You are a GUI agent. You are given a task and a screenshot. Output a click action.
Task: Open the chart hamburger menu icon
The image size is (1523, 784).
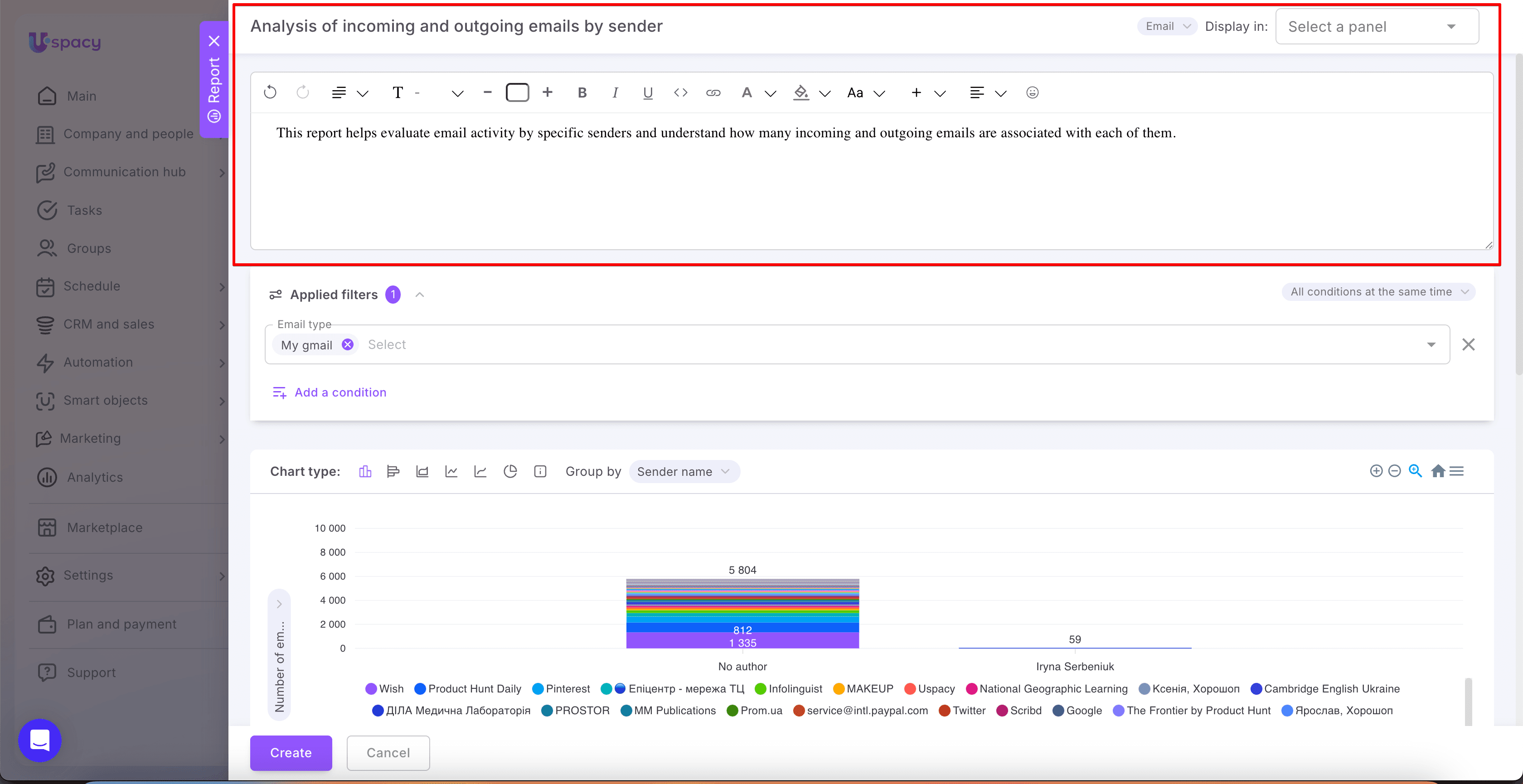[1457, 471]
